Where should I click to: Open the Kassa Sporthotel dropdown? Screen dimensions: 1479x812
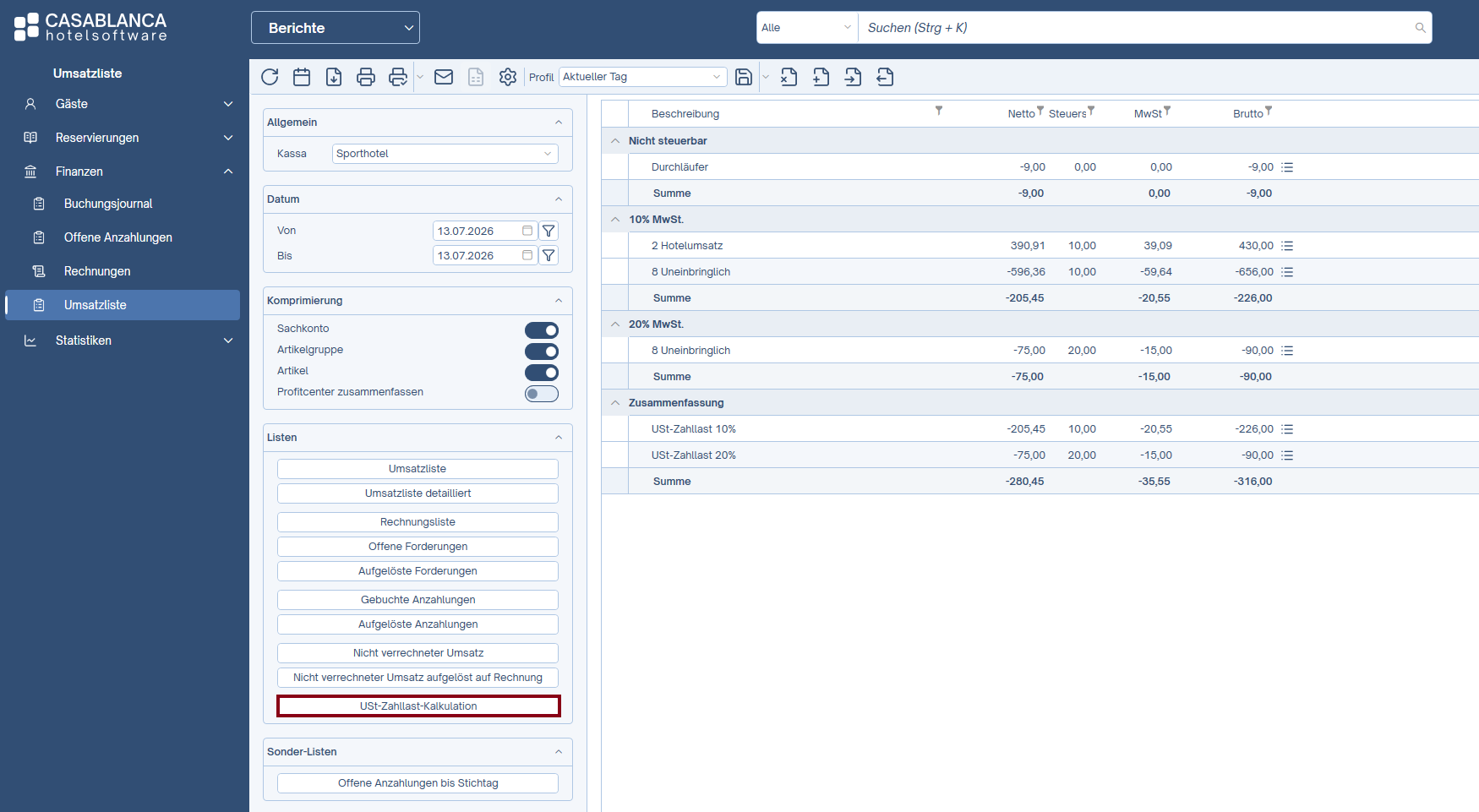pyautogui.click(x=445, y=154)
